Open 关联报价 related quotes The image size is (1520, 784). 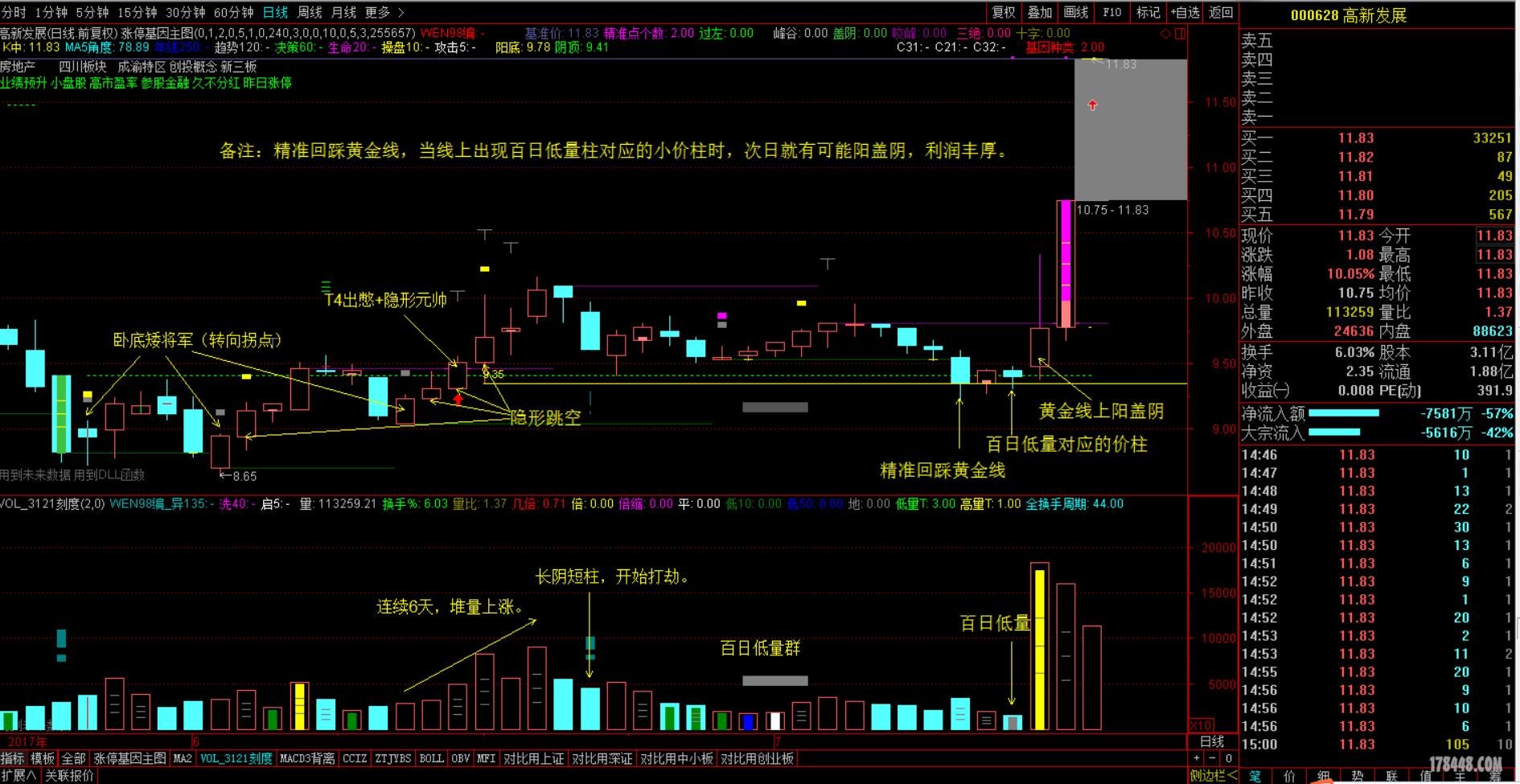pyautogui.click(x=69, y=775)
